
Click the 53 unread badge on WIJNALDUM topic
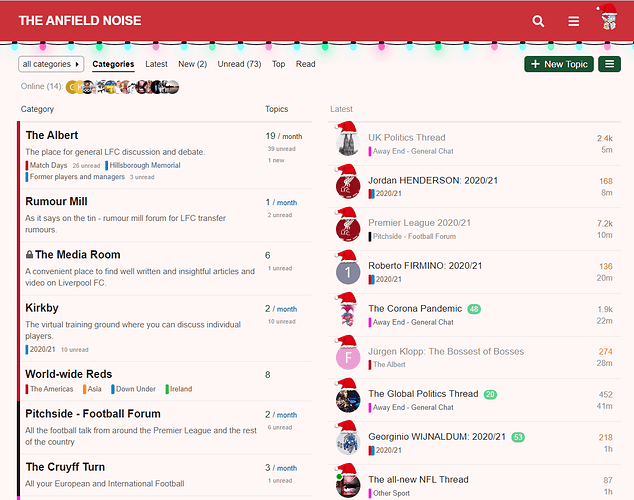pos(518,437)
